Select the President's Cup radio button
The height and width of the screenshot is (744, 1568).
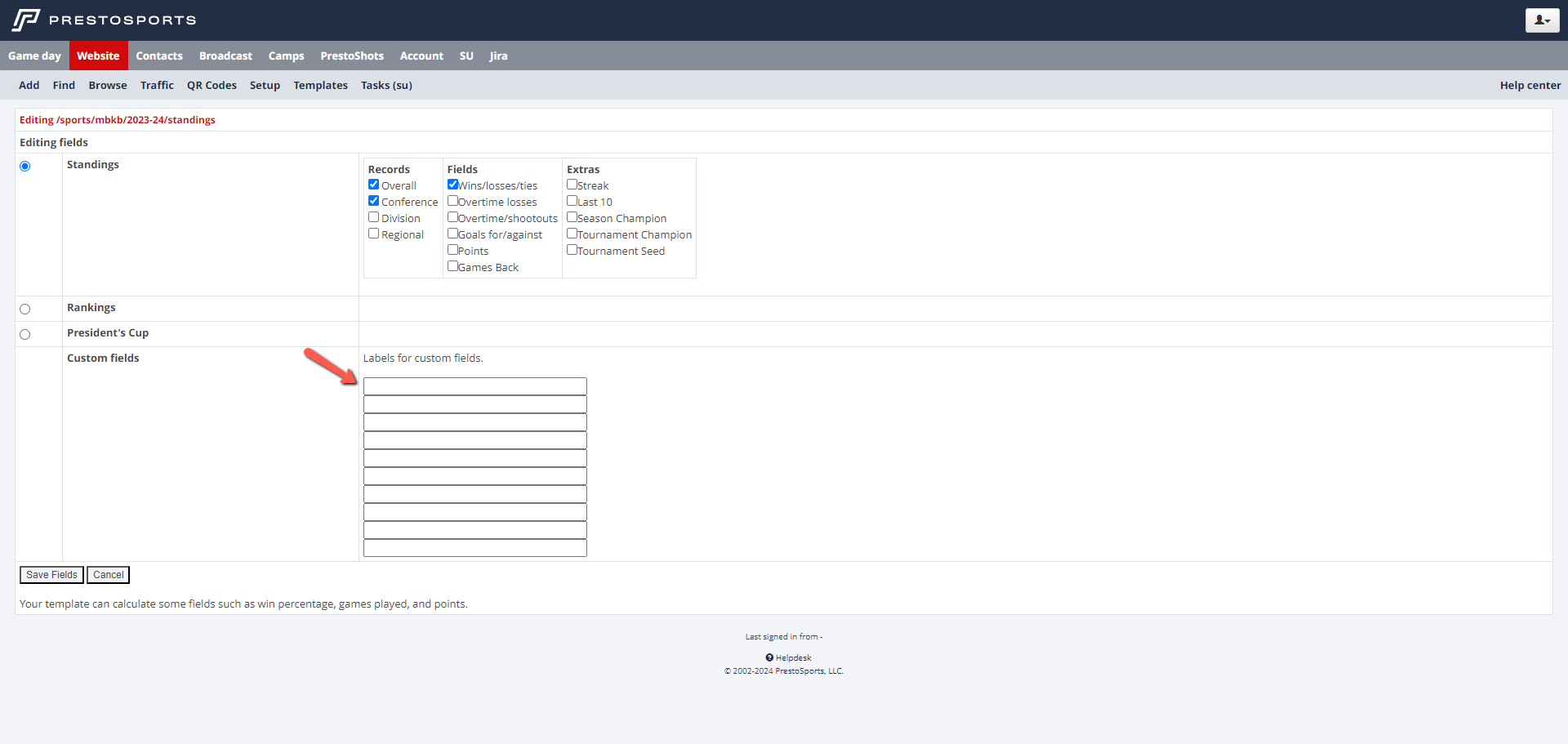[x=25, y=335]
